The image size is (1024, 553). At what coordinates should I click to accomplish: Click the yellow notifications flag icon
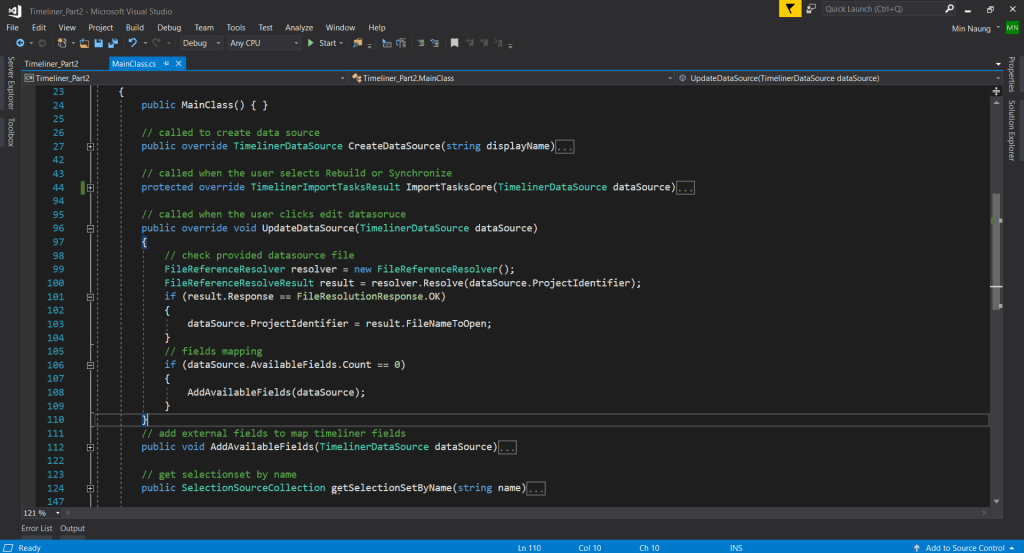click(790, 9)
